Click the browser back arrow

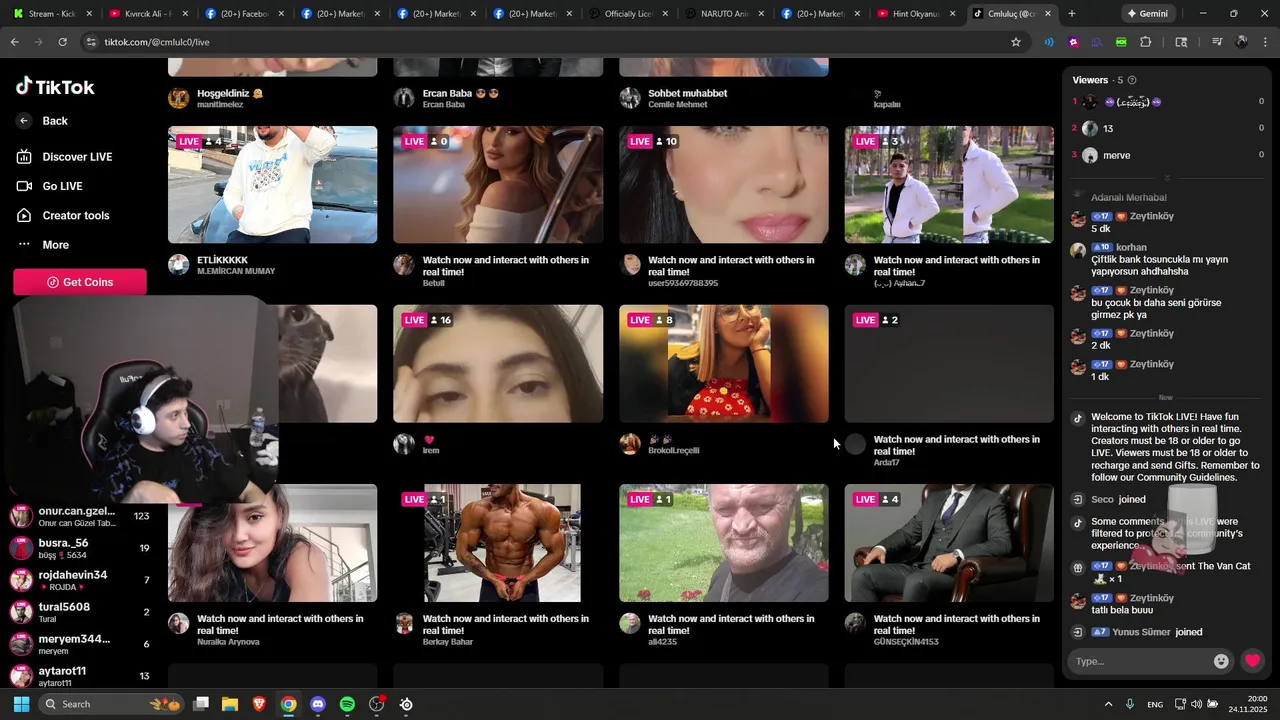[14, 42]
